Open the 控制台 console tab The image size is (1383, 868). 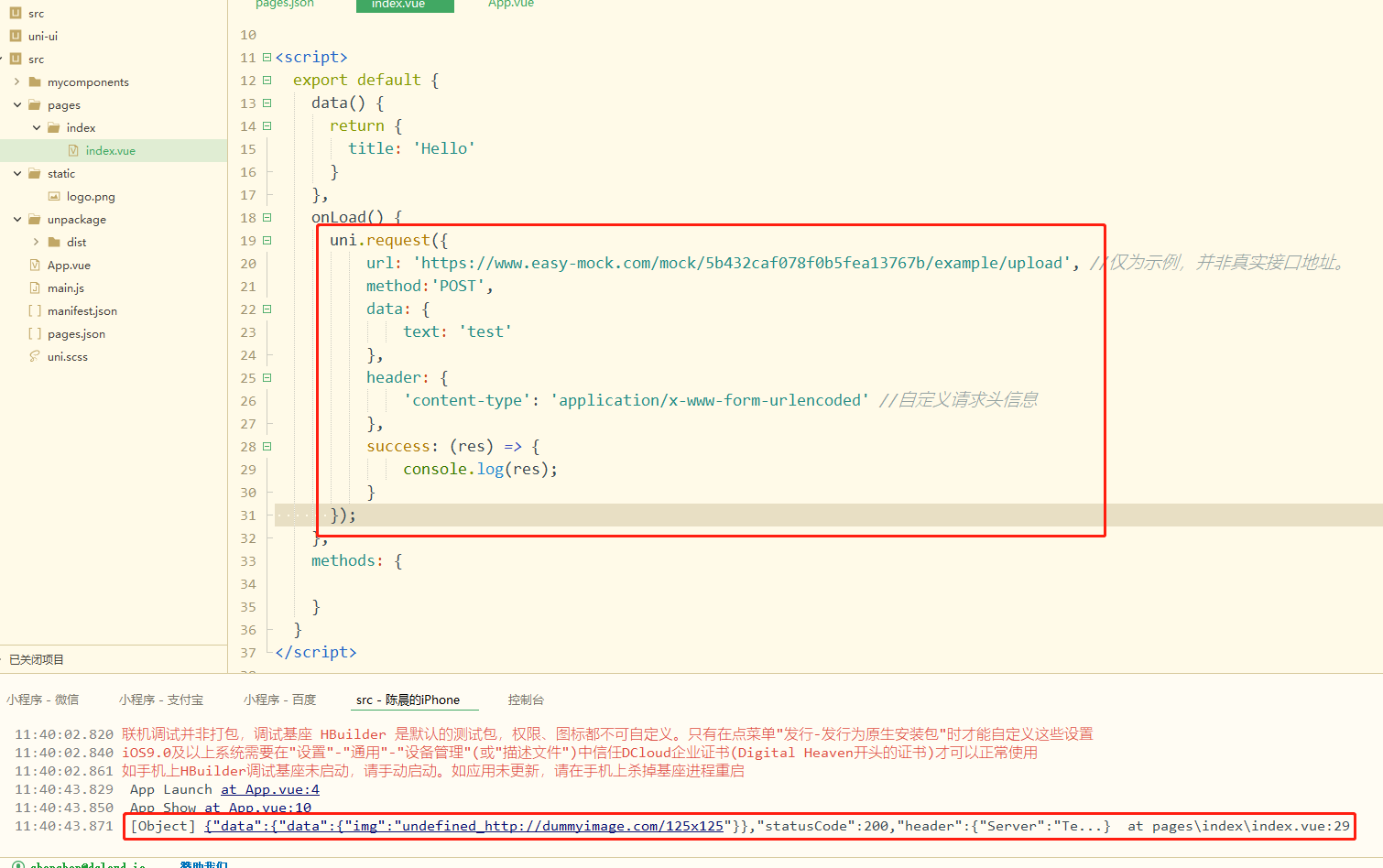pyautogui.click(x=526, y=700)
